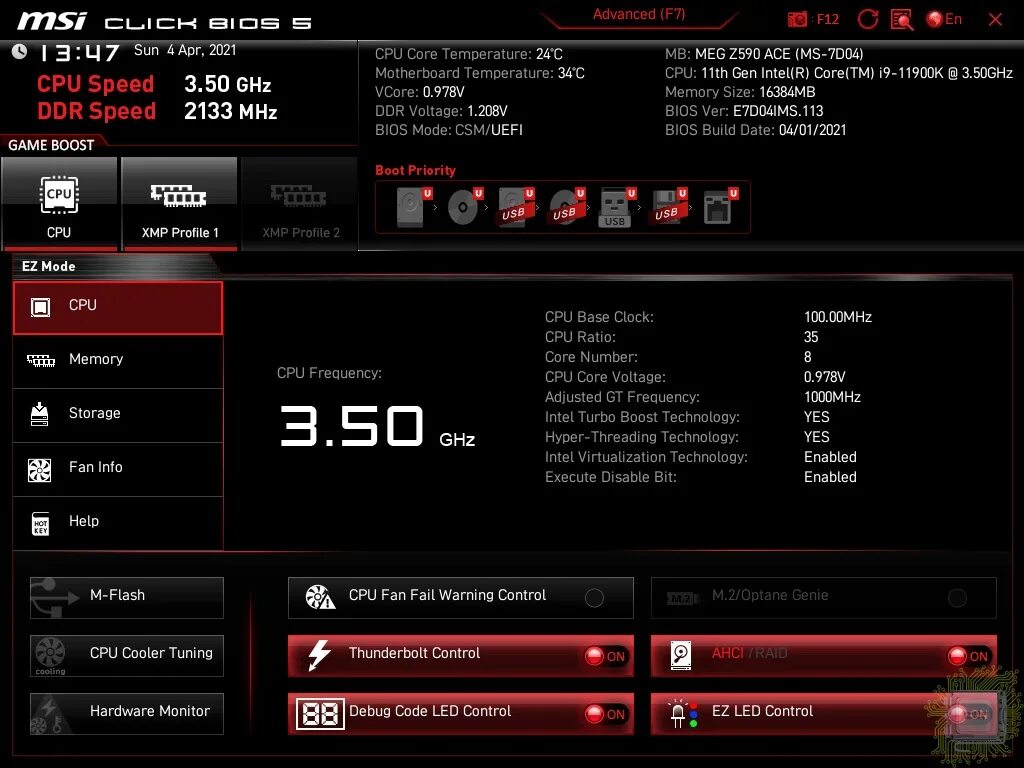
Task: Click the DDR Speed 2133 MHz value
Action: (x=231, y=111)
